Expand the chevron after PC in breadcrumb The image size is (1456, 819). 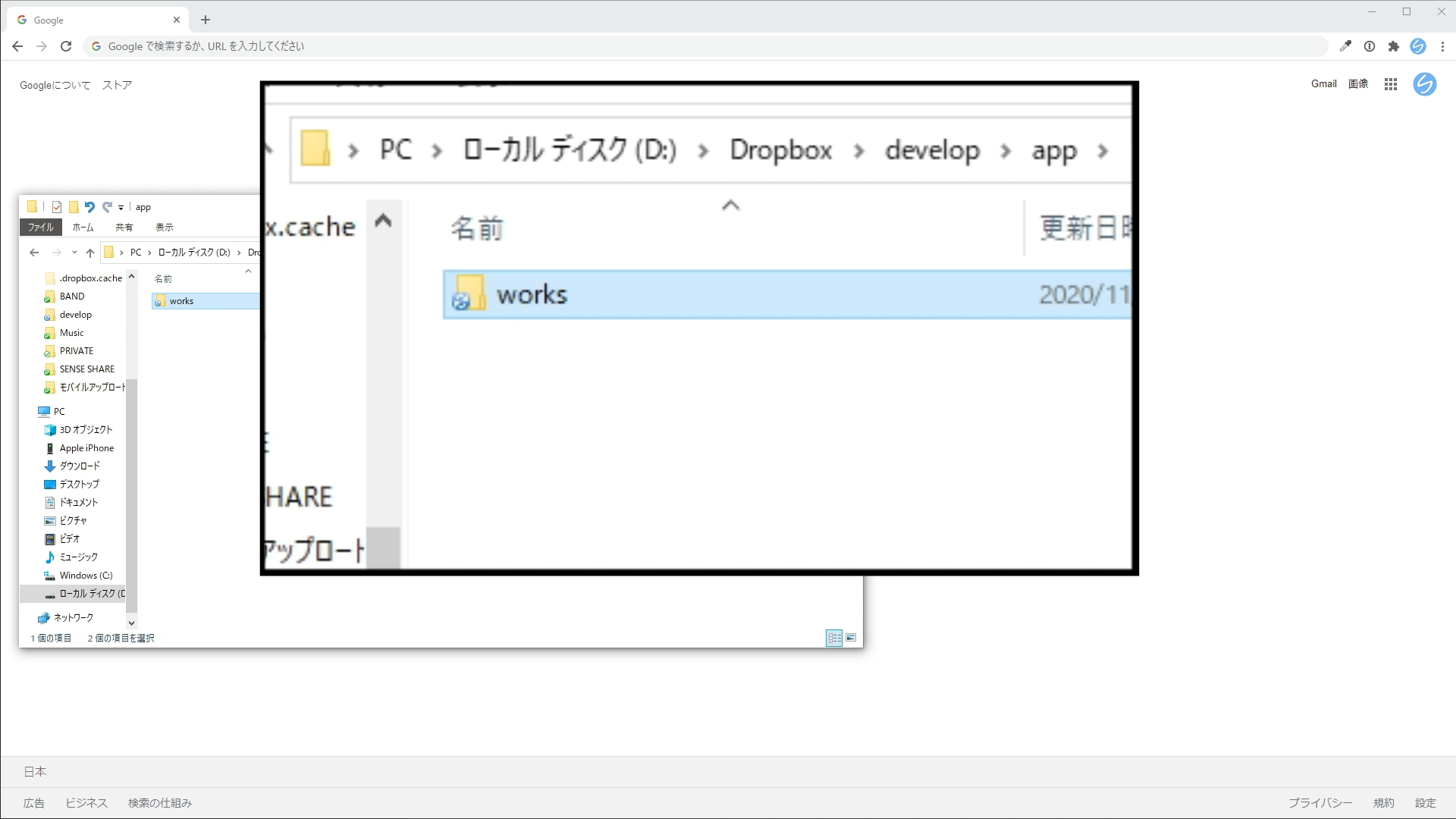pyautogui.click(x=149, y=253)
